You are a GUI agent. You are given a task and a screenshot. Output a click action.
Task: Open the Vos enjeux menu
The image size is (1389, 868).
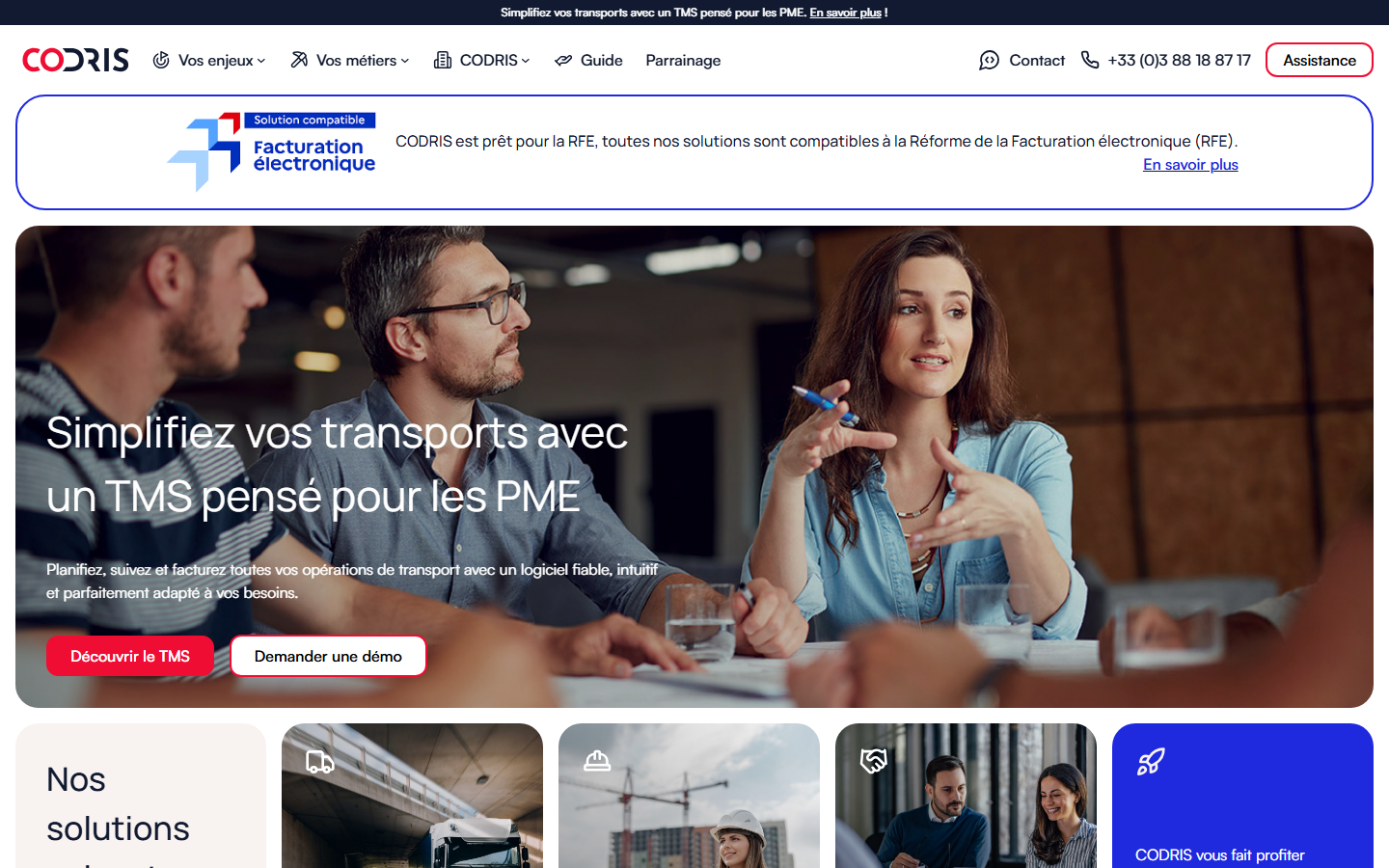pos(209,60)
